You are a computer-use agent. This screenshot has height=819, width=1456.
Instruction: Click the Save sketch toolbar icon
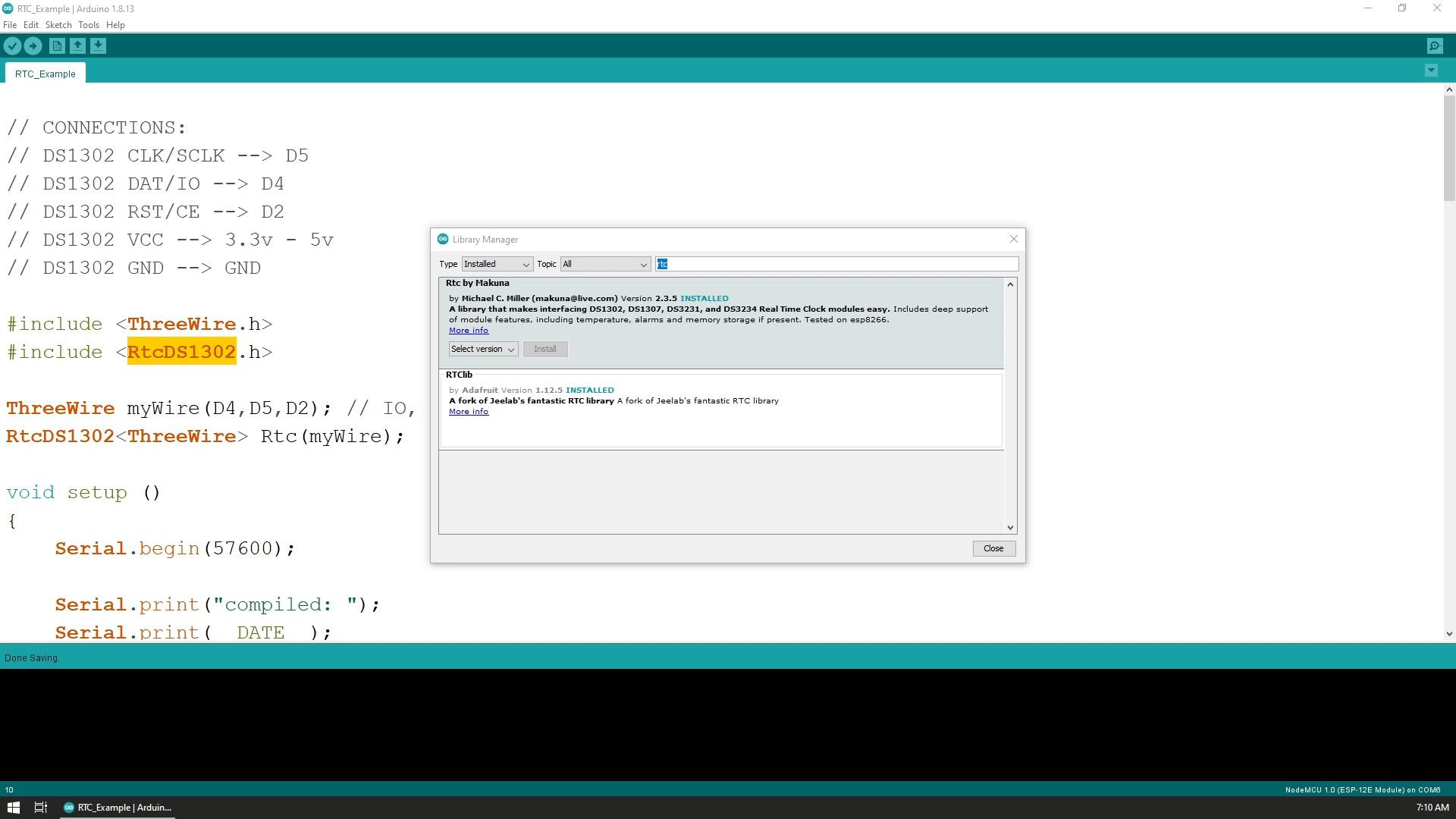pyautogui.click(x=98, y=46)
